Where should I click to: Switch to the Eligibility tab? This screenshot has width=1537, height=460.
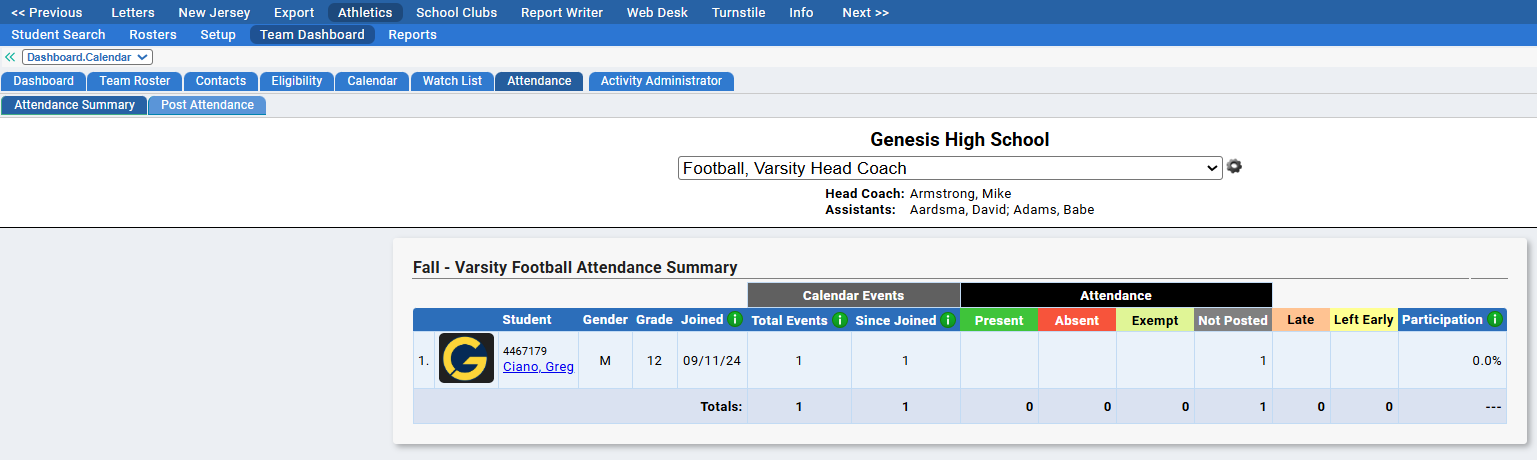pos(297,81)
